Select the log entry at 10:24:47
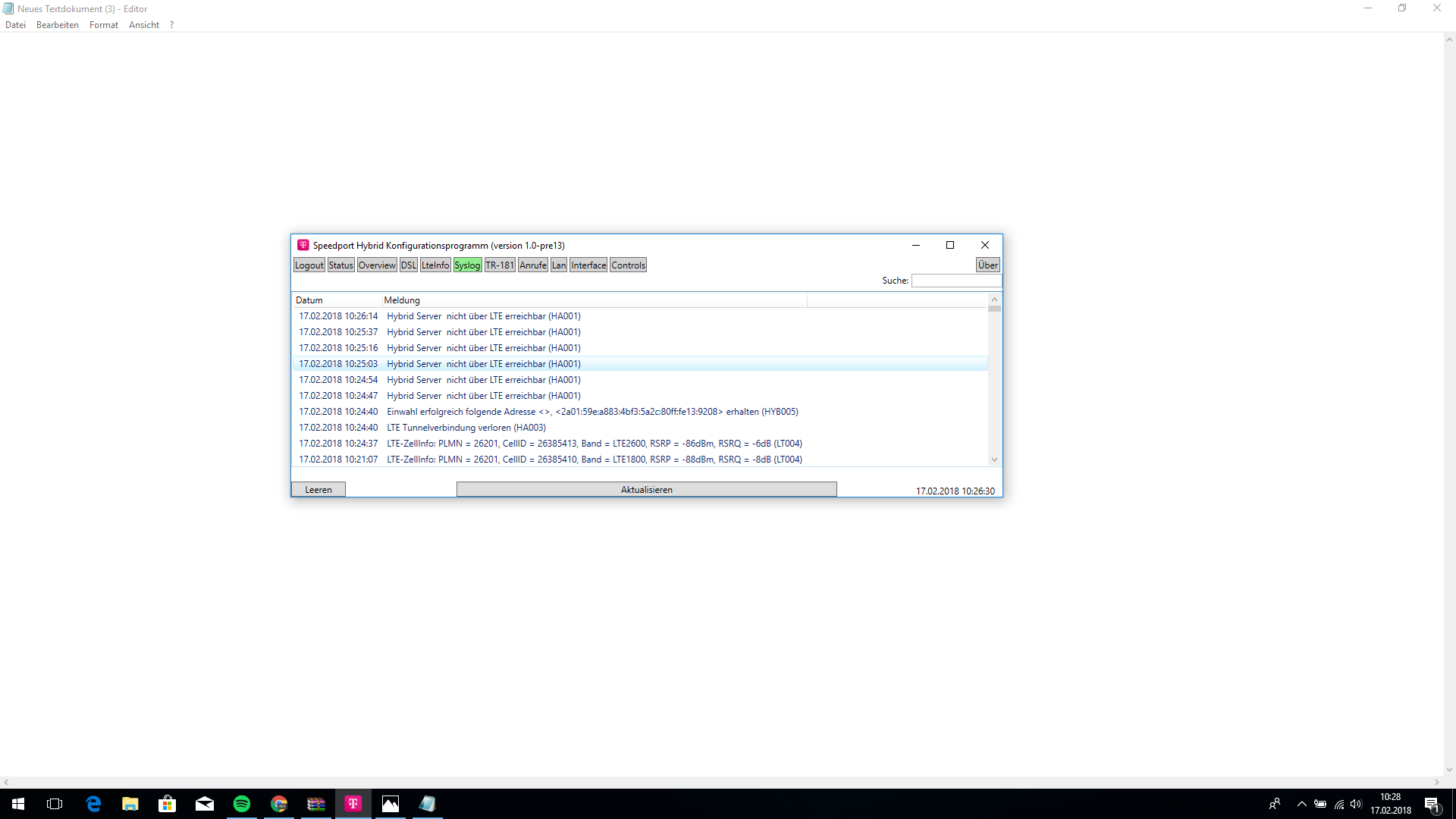Screen dimensions: 1456x819 [640, 396]
